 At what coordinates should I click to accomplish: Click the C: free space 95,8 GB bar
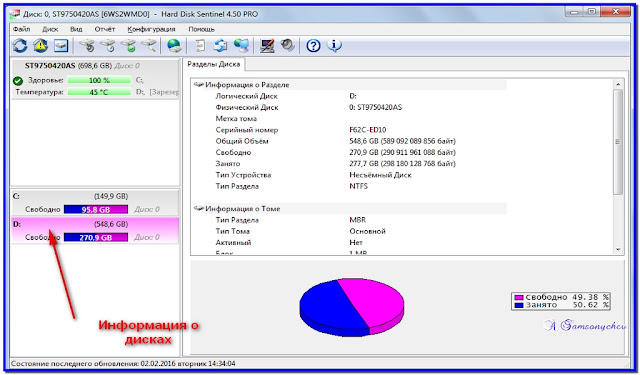coord(96,210)
